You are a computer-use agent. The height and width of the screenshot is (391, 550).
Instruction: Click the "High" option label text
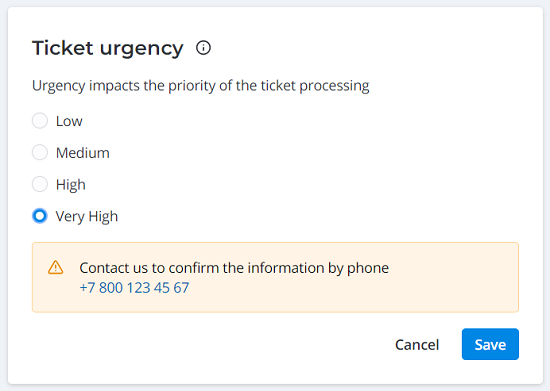71,185
